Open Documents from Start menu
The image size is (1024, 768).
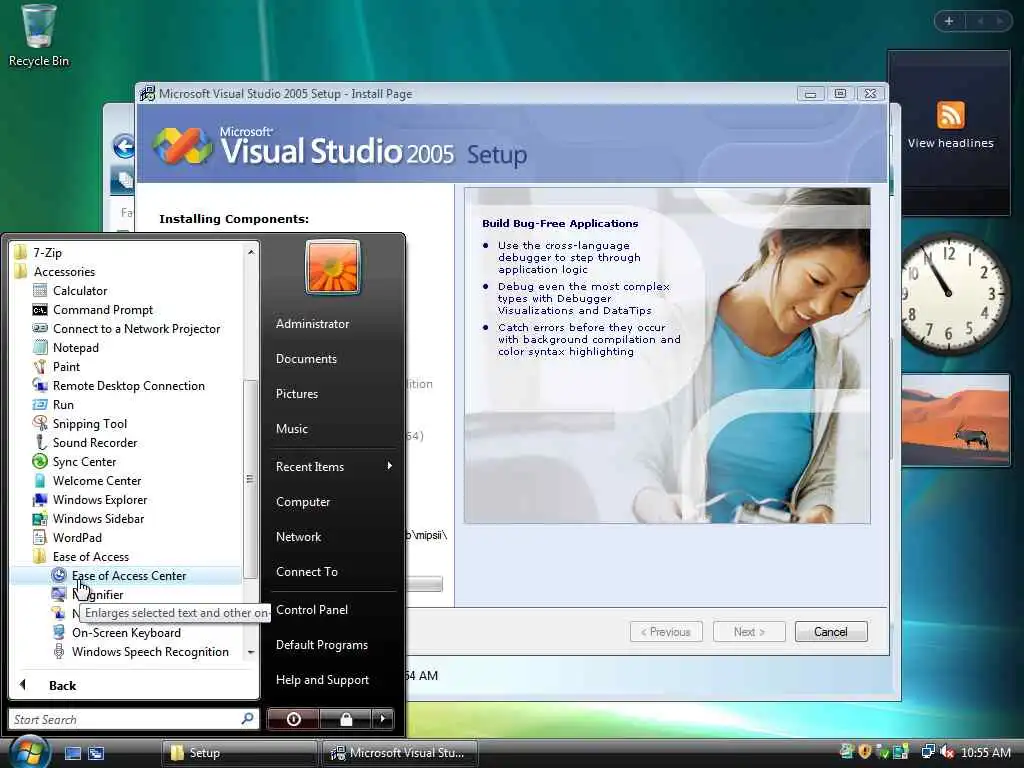306,359
